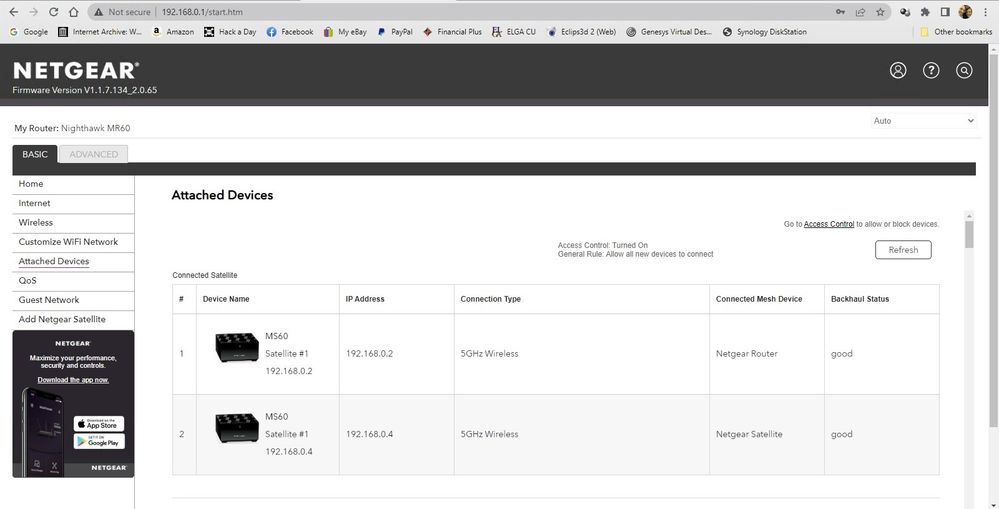Open the Chrome profile avatar
The width and height of the screenshot is (999, 509).
tap(965, 12)
